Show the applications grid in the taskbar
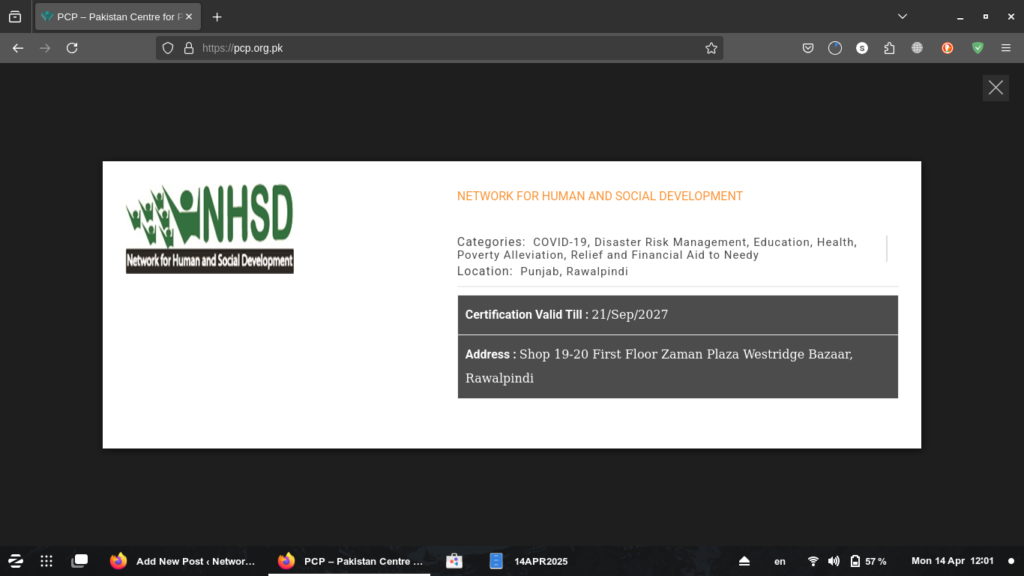The image size is (1024, 576). [46, 561]
